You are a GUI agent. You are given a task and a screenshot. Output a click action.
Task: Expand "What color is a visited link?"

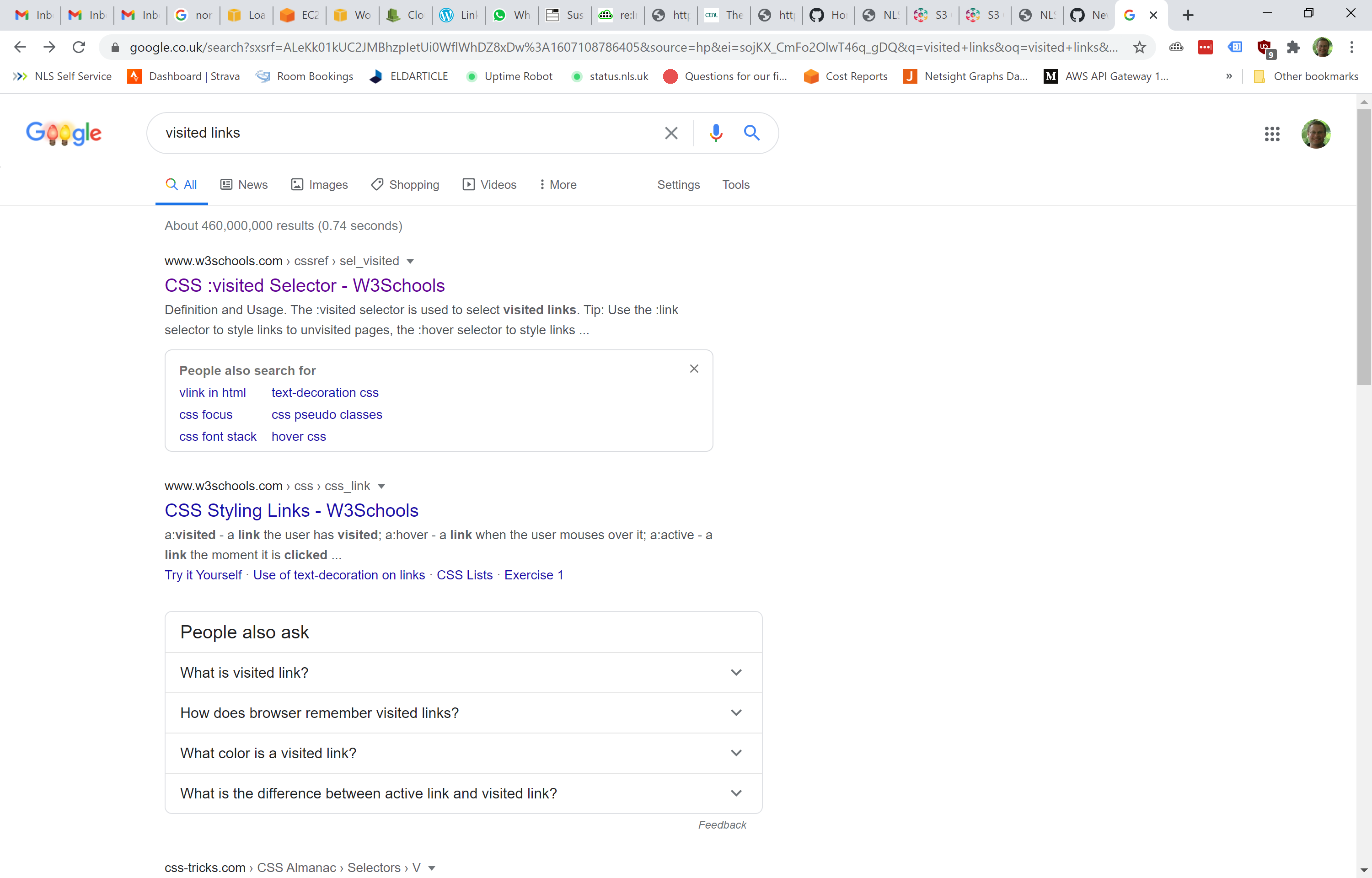[x=463, y=753]
